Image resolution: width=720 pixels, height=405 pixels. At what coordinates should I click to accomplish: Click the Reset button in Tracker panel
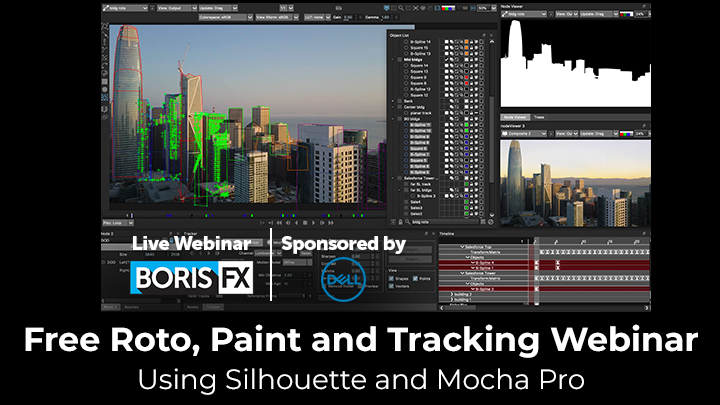click(x=306, y=253)
